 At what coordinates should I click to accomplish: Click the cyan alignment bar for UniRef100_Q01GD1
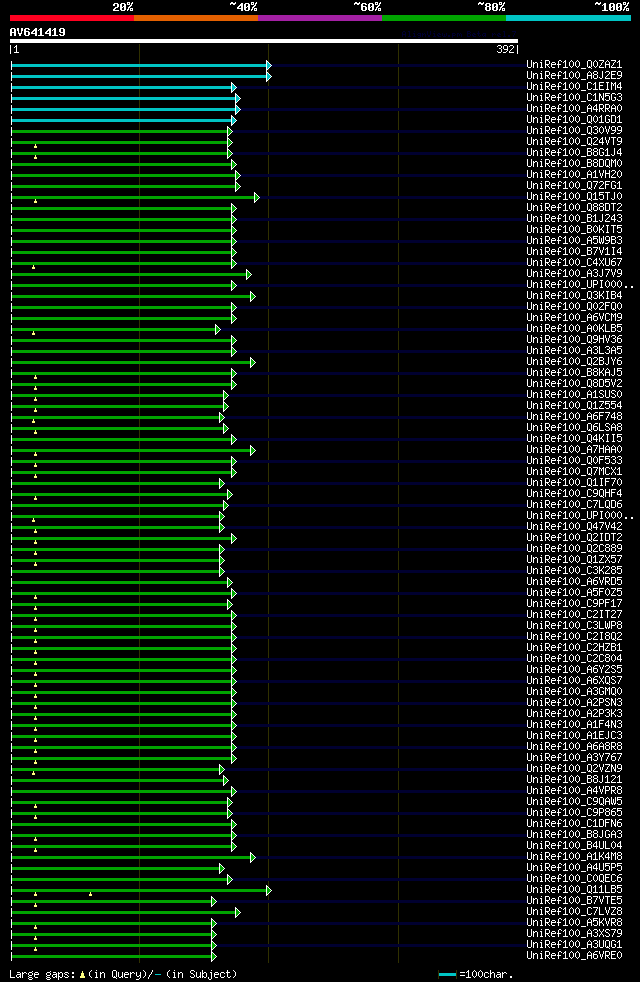coord(121,120)
